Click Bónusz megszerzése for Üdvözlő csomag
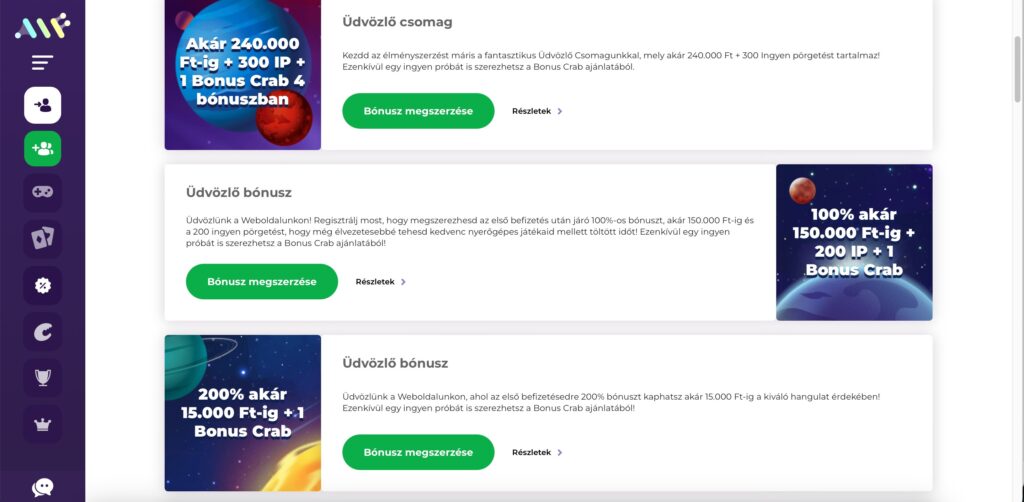This screenshot has height=502, width=1024. [x=418, y=111]
